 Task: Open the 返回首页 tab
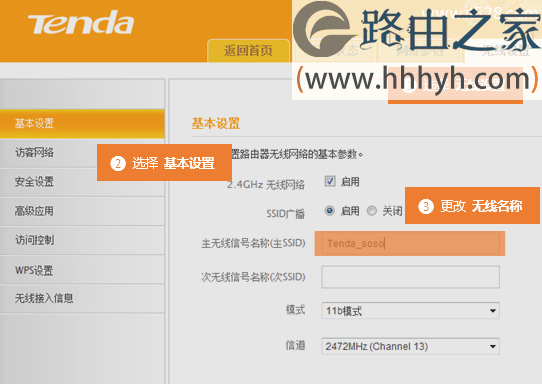(x=248, y=50)
